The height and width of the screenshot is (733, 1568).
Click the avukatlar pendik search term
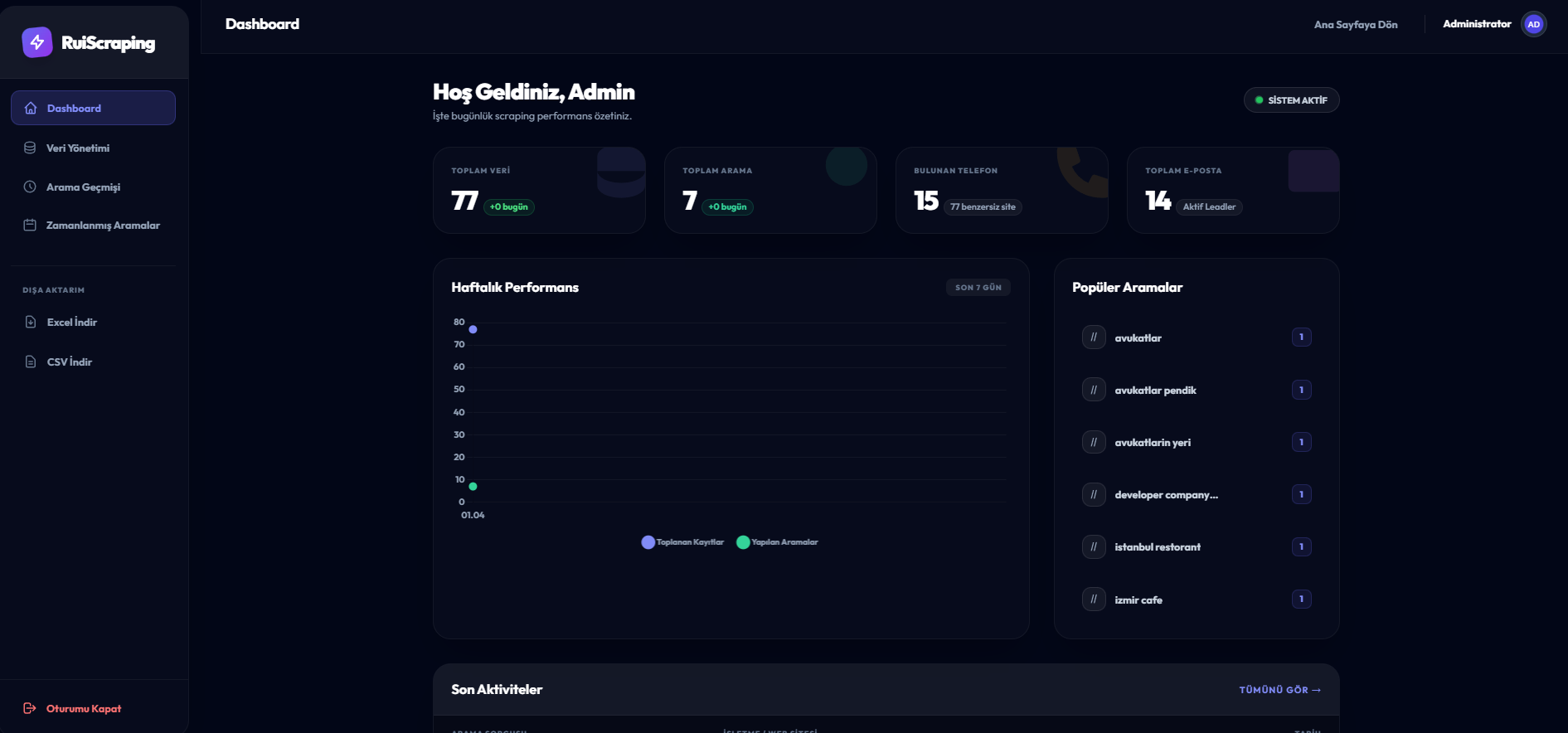click(1155, 391)
